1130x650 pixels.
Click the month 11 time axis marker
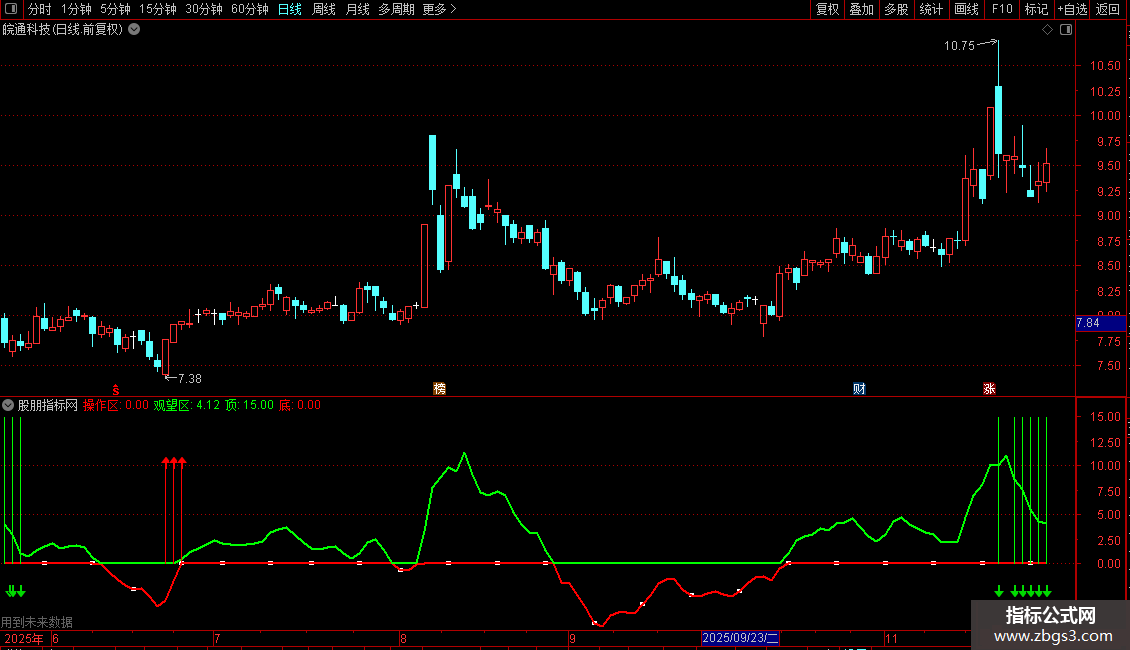891,638
